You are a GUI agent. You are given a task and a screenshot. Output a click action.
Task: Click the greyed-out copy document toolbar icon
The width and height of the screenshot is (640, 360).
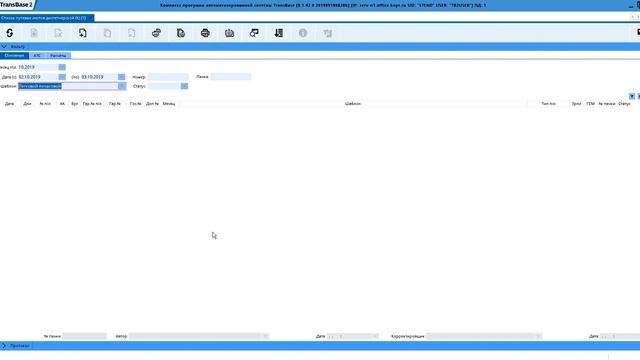click(107, 33)
